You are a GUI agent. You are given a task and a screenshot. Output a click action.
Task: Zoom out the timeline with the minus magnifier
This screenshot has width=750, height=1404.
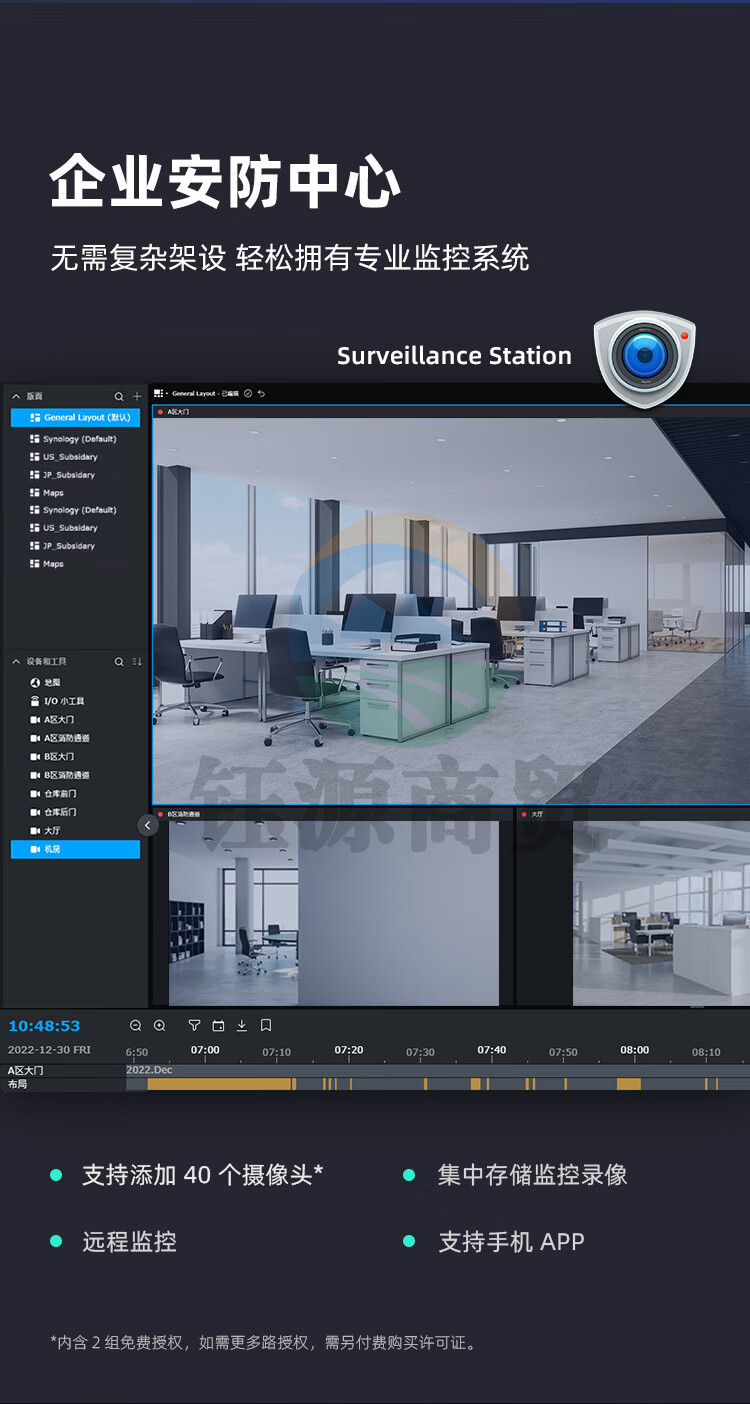click(x=136, y=1025)
